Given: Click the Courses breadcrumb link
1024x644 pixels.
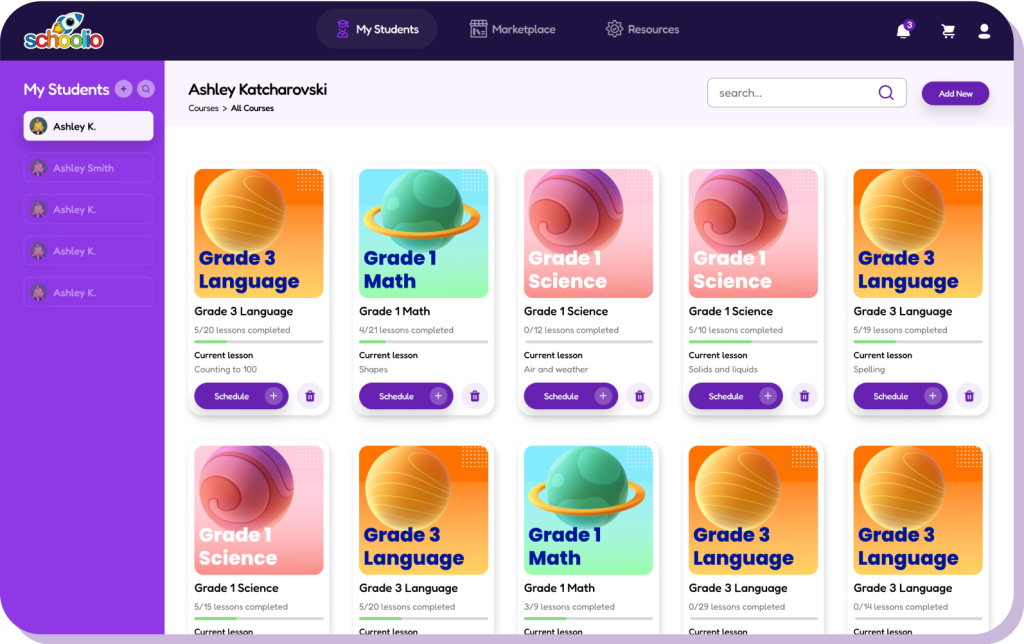Looking at the screenshot, I should (203, 108).
